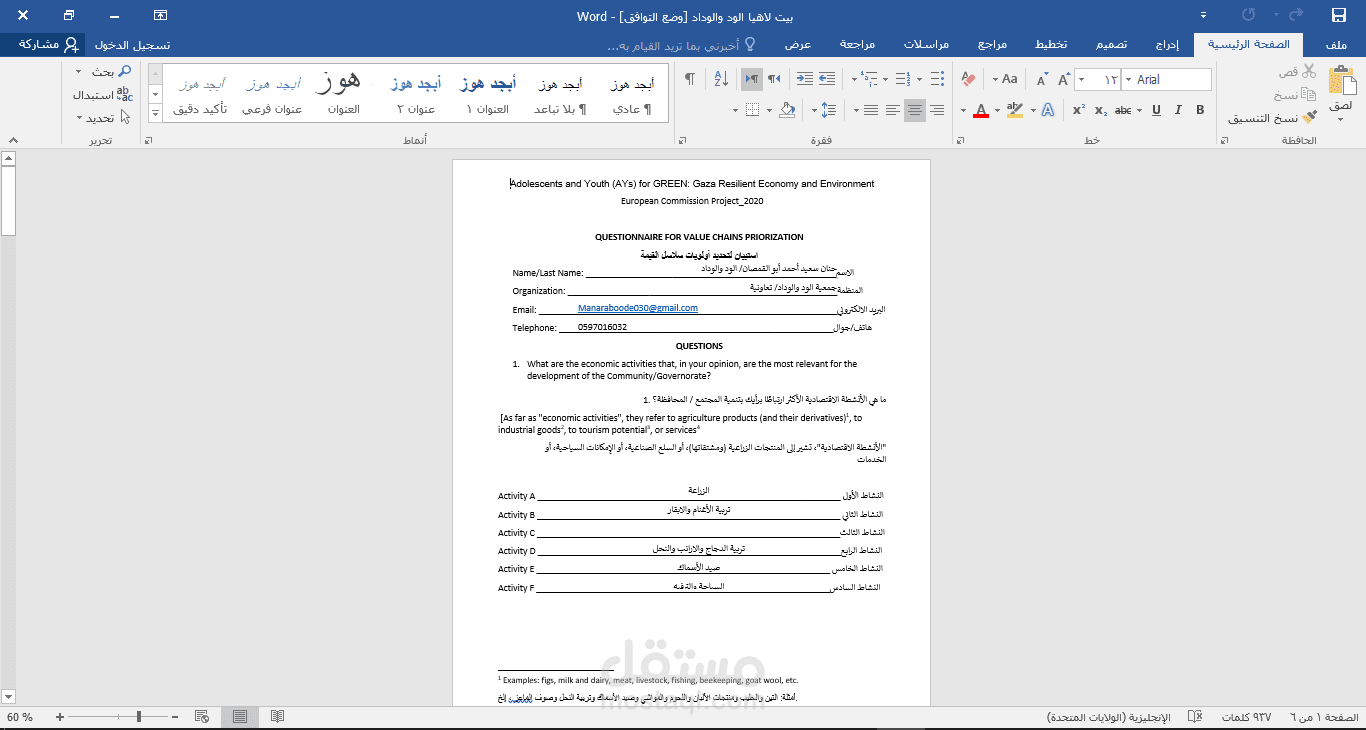
Task: Apply red font color with the A icon
Action: 981,111
